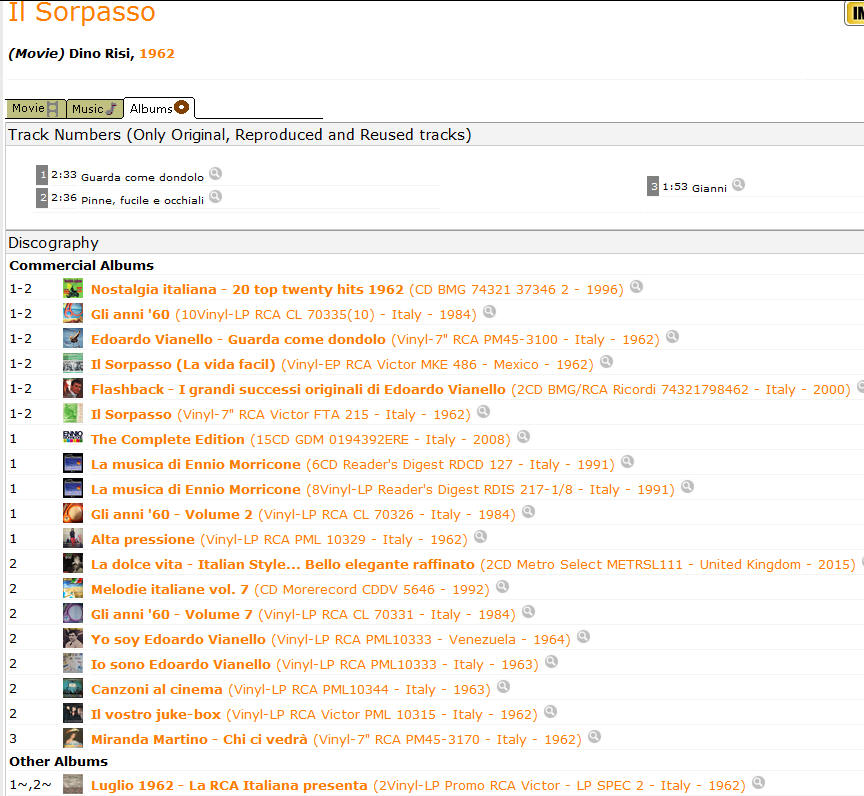864x796 pixels.
Task: Click Il vostro juke-box cover thumbnail
Action: [73, 713]
